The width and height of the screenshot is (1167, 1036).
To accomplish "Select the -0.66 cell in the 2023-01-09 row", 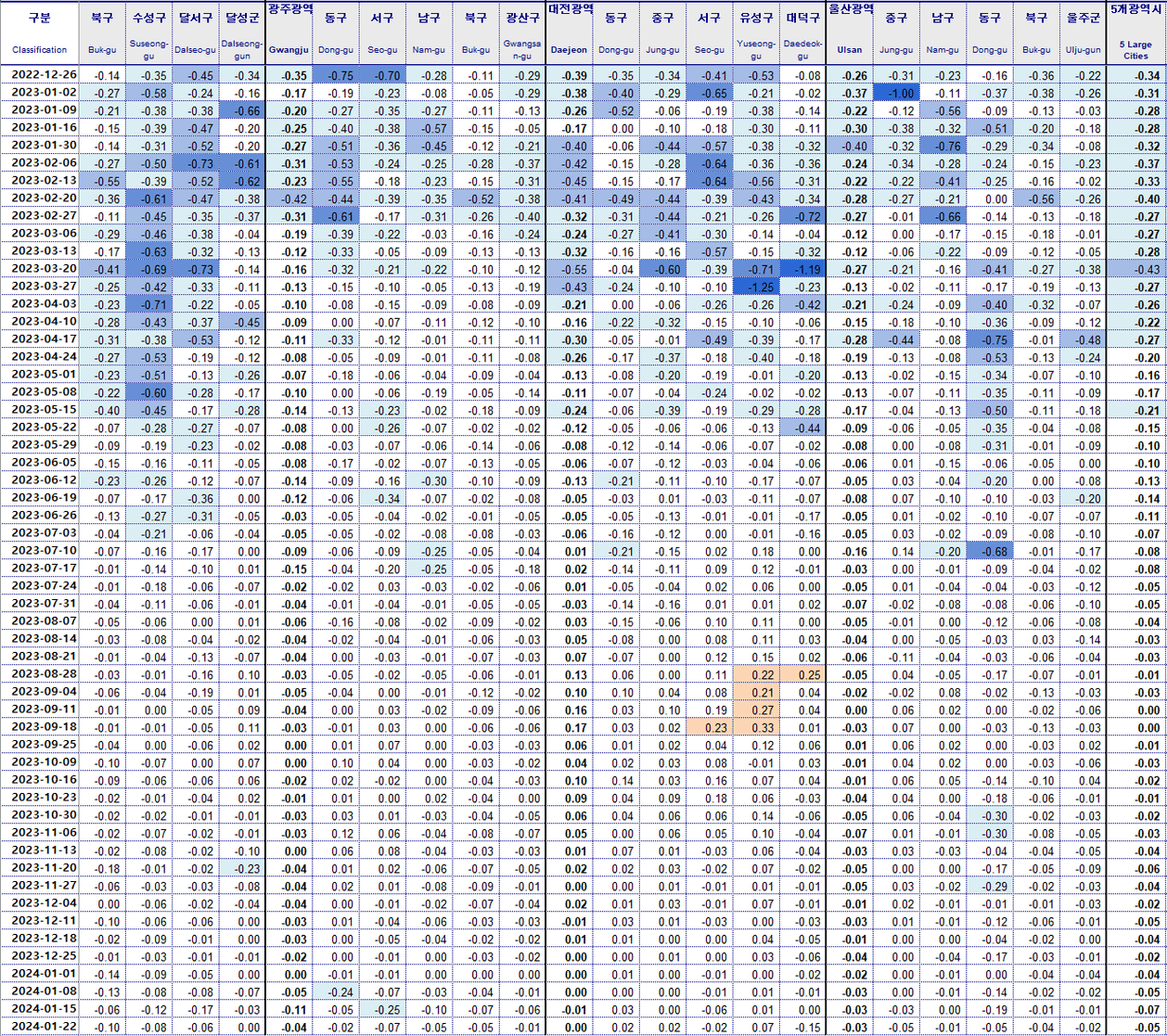I will click(x=242, y=110).
